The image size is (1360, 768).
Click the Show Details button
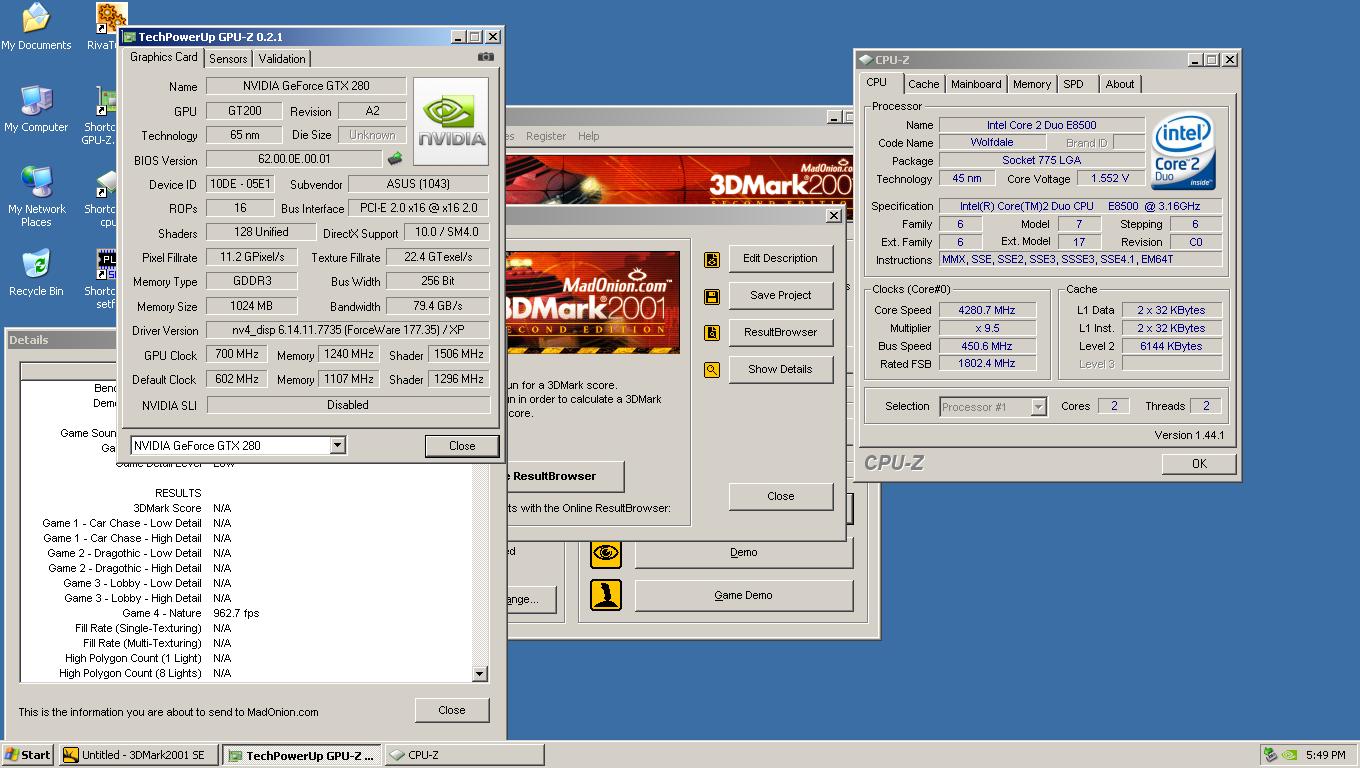780,369
